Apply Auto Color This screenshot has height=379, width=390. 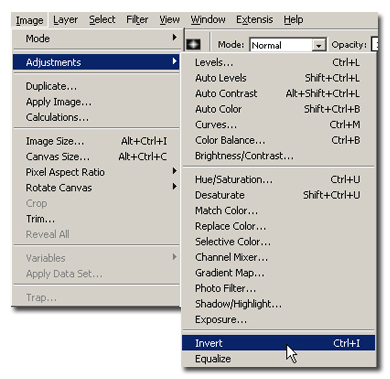[278, 109]
